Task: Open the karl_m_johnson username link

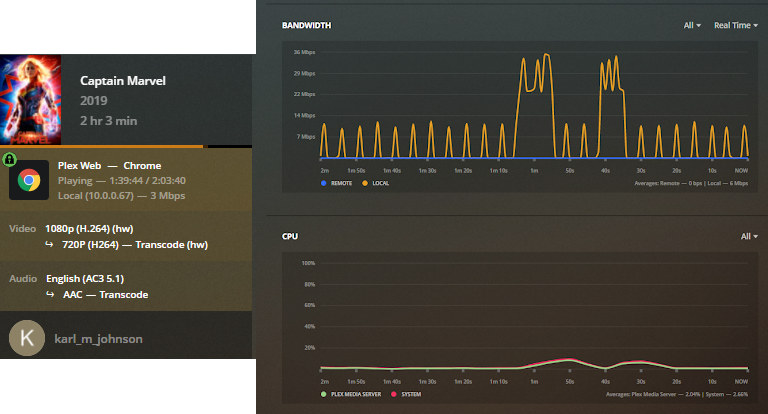Action: (98, 339)
